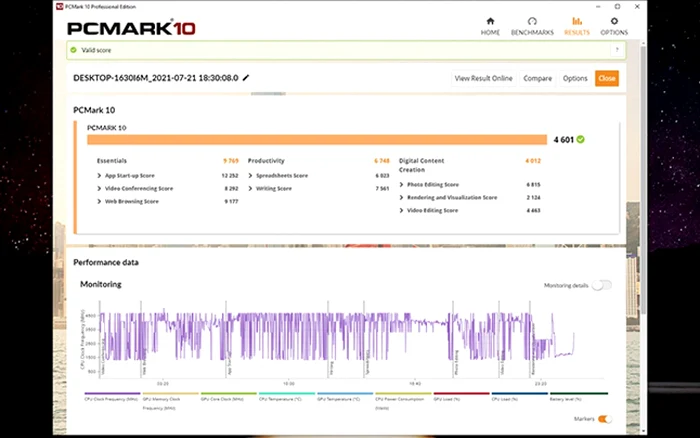Toggle GPU Memory Clock Frequency legend series

point(170,400)
